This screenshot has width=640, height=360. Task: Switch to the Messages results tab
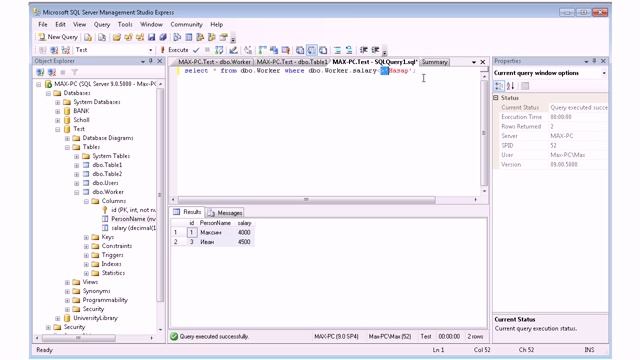[225, 213]
